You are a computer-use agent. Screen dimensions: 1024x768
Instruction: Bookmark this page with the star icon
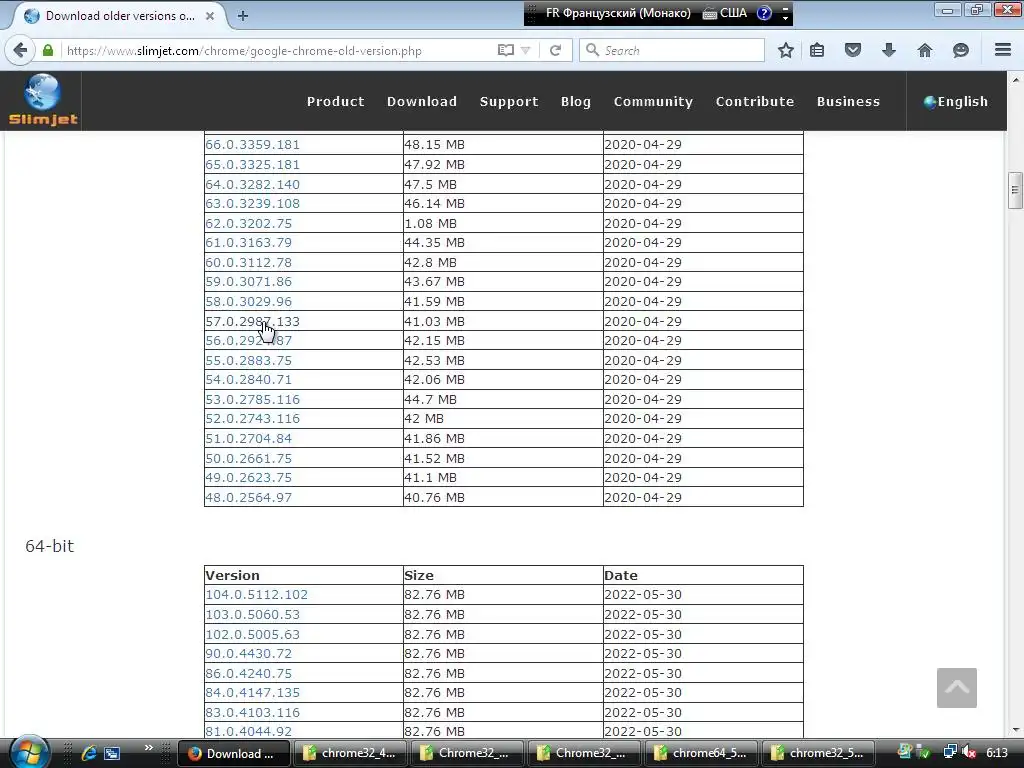[x=786, y=50]
